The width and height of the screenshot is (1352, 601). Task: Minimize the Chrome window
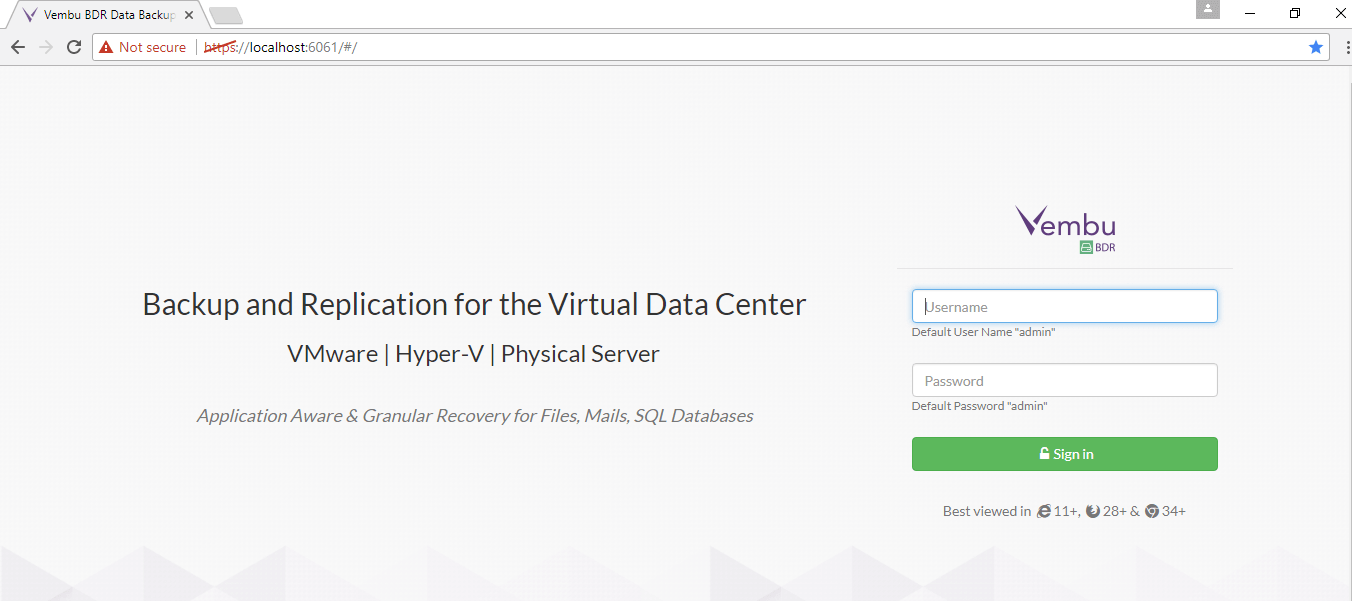pyautogui.click(x=1250, y=13)
